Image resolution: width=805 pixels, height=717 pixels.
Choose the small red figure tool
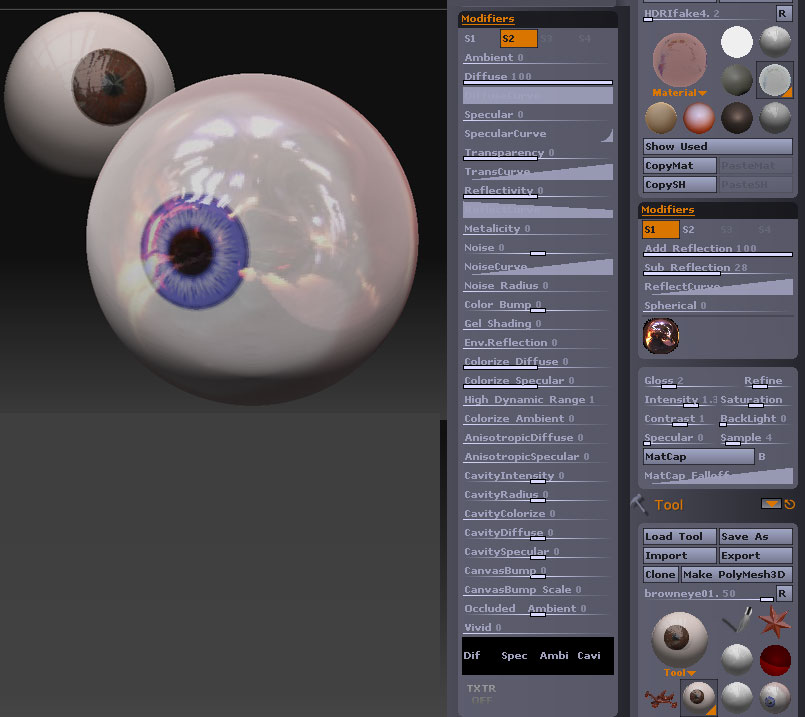(660, 698)
